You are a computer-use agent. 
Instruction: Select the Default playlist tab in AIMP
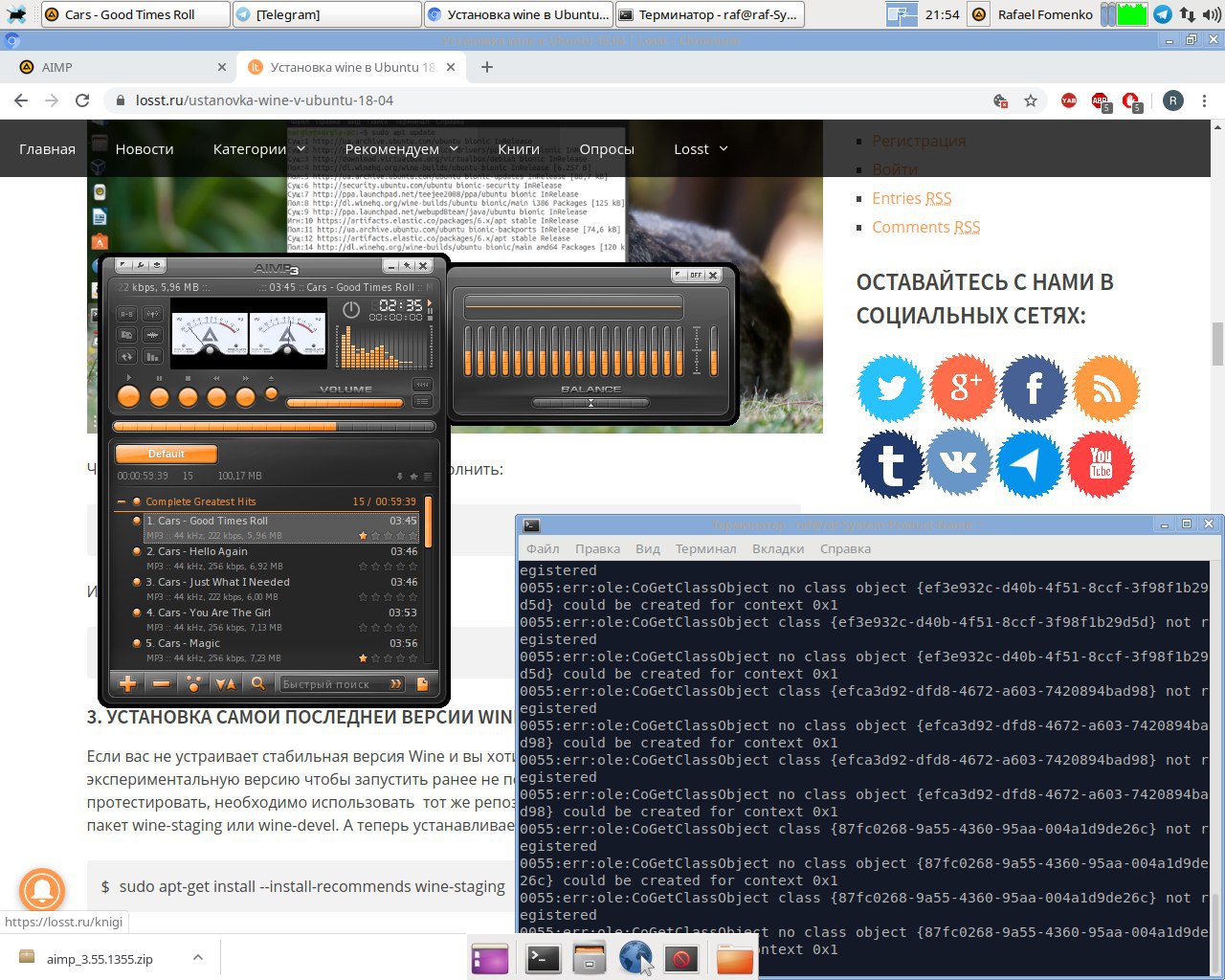167,454
